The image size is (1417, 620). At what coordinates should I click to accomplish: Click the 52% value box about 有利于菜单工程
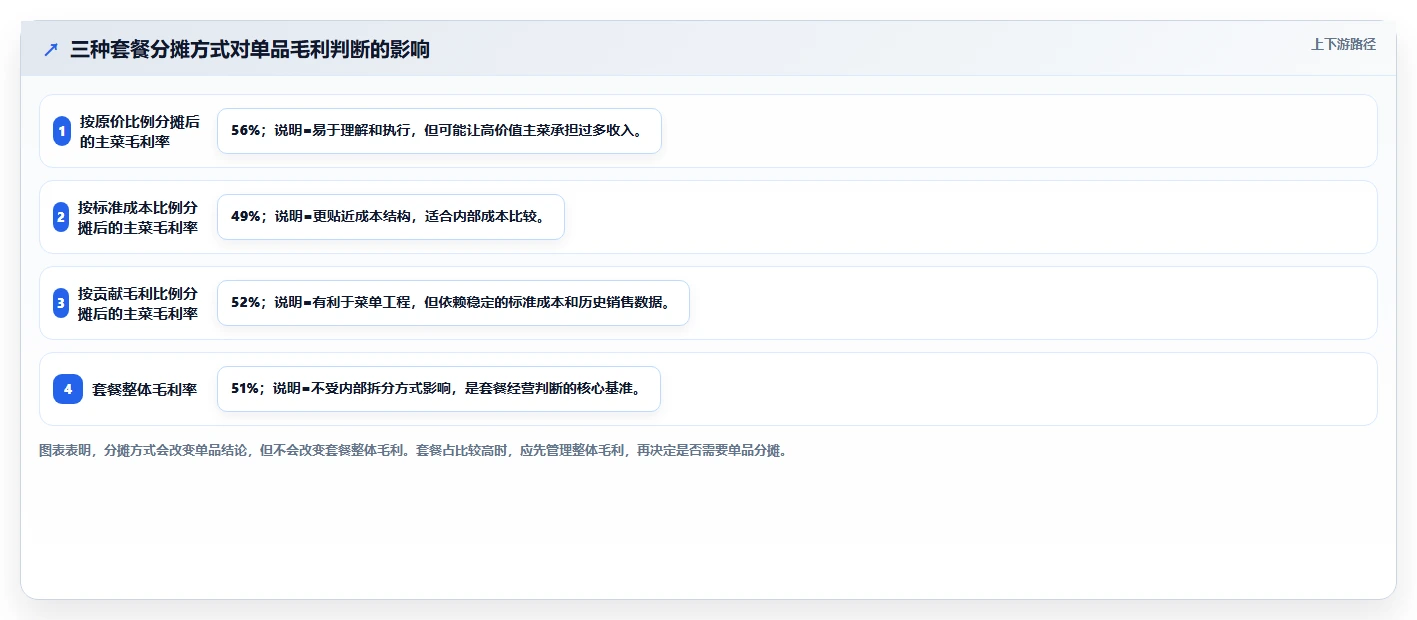[453, 303]
